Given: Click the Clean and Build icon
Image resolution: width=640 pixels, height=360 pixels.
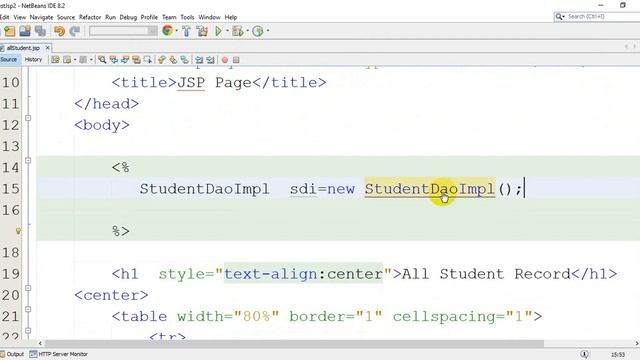Looking at the screenshot, I should pos(202,31).
